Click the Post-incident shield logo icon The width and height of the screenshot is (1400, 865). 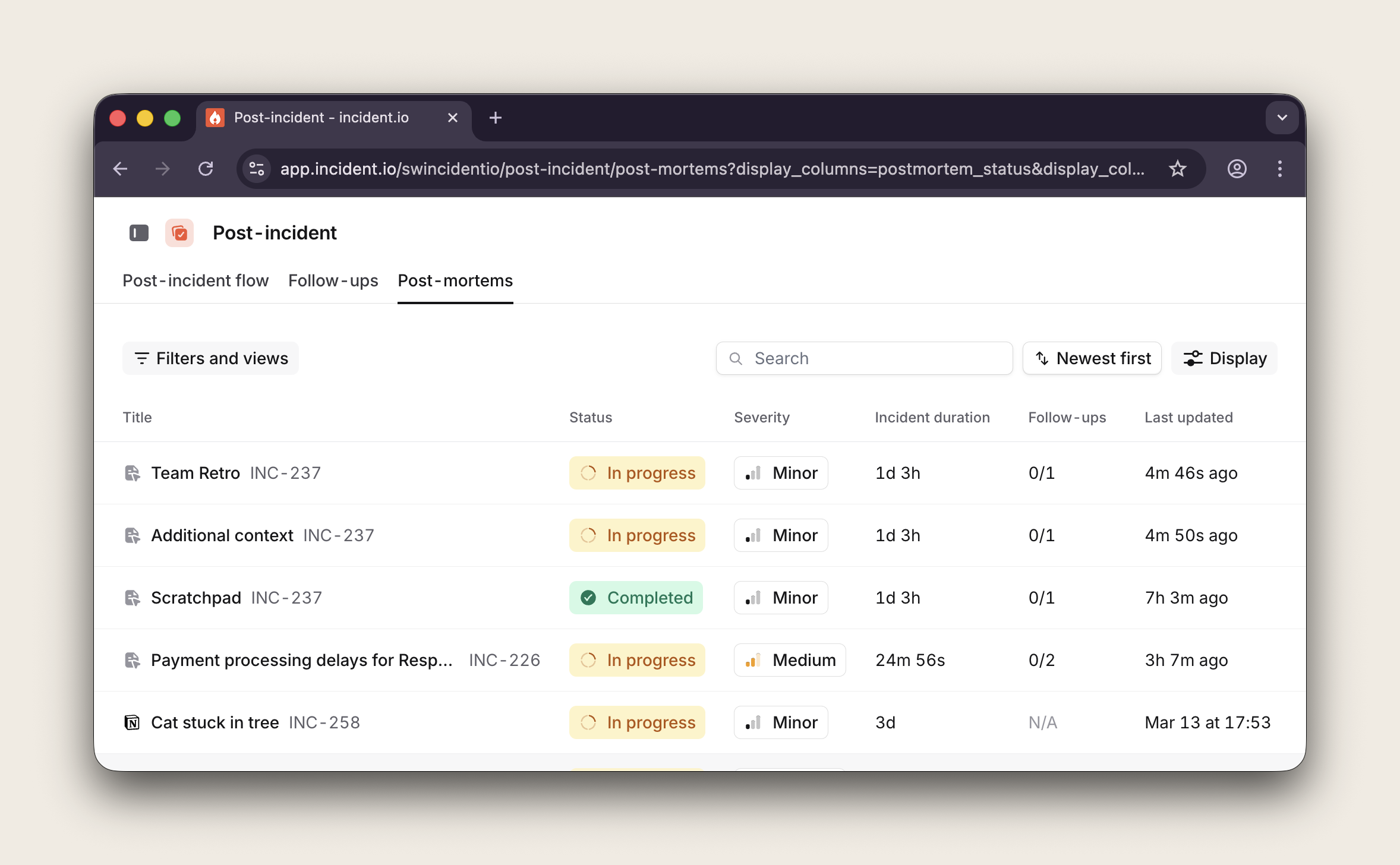[179, 233]
